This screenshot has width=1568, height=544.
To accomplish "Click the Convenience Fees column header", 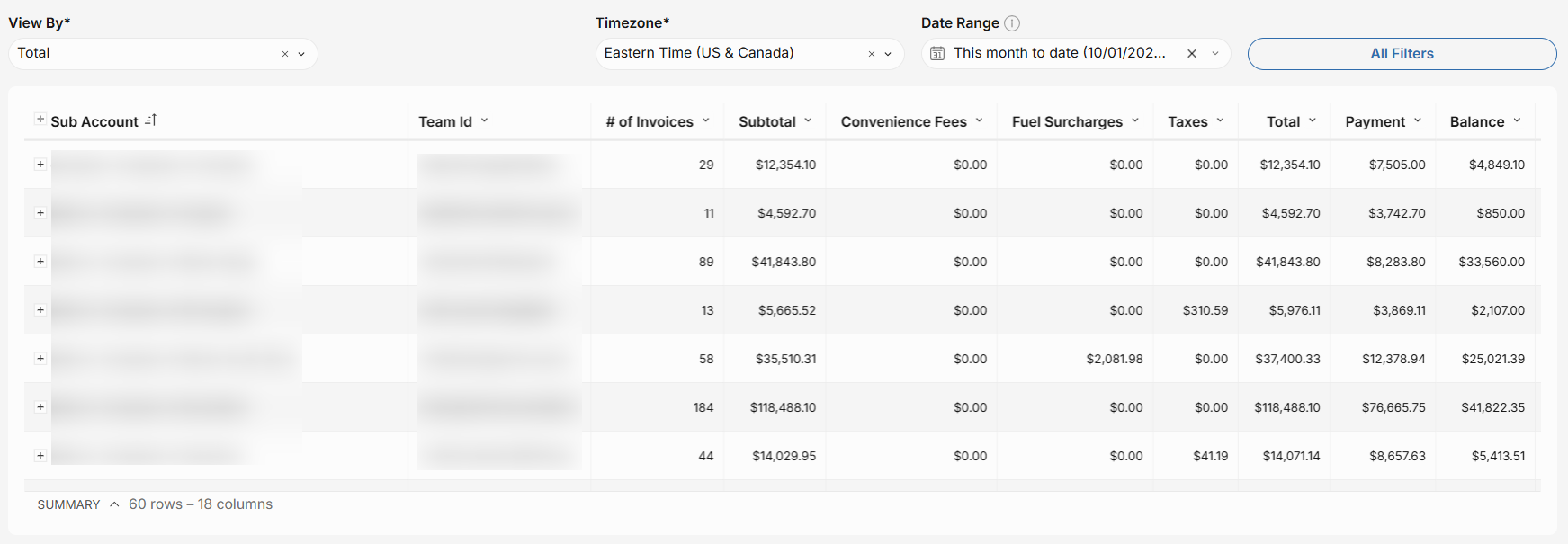I will [x=904, y=122].
